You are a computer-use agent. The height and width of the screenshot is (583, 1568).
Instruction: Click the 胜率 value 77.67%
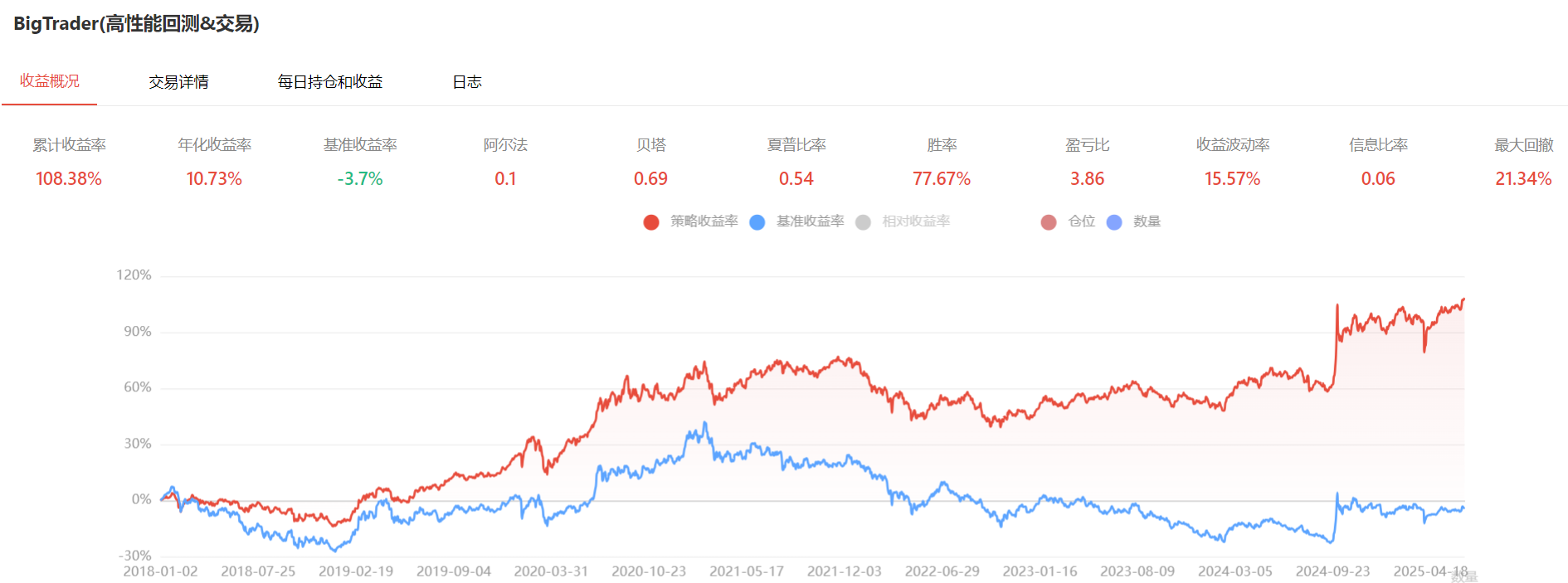pos(942,179)
